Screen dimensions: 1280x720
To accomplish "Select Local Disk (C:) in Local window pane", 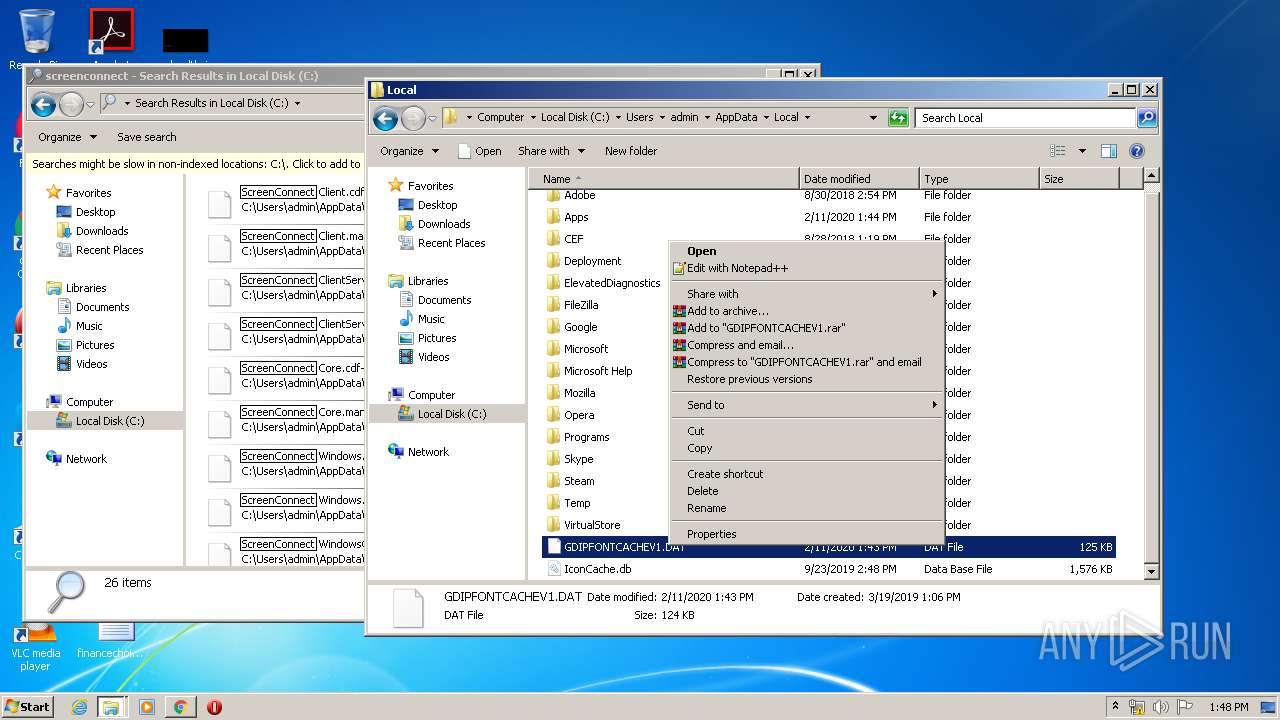I will point(451,414).
